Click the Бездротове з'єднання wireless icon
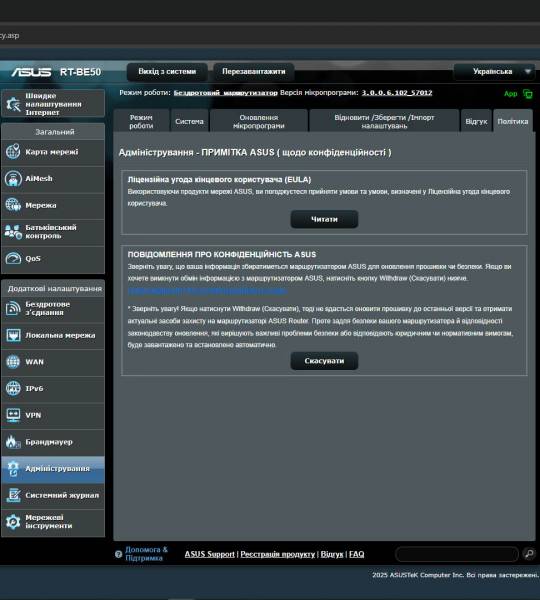The height and width of the screenshot is (600, 540). click(13, 308)
